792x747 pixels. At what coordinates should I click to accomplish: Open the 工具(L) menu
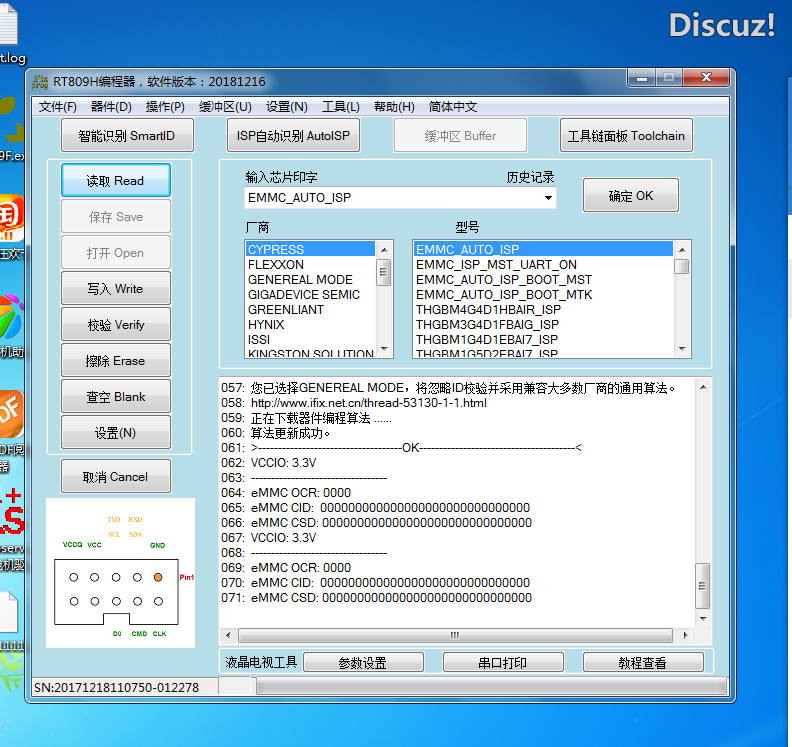(341, 107)
